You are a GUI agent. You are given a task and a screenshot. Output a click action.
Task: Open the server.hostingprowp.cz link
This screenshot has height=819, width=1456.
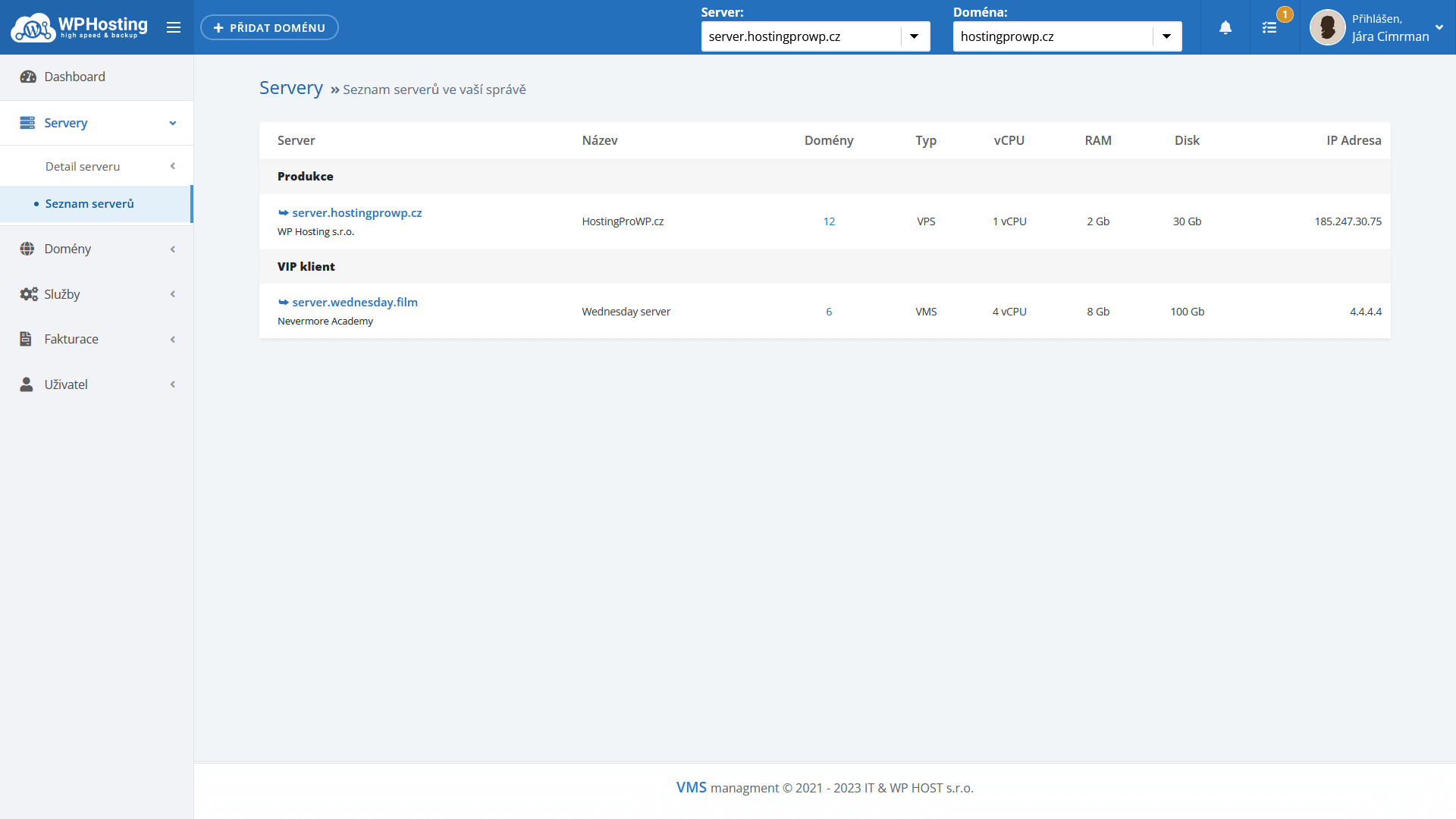356,213
